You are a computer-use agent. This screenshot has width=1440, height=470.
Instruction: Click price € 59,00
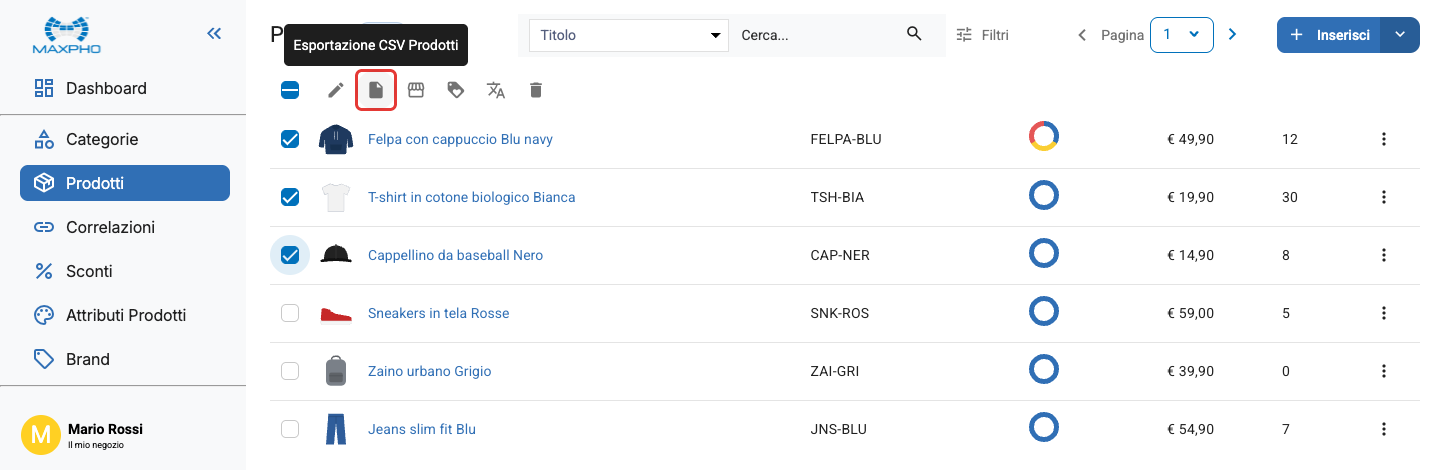pos(1190,313)
